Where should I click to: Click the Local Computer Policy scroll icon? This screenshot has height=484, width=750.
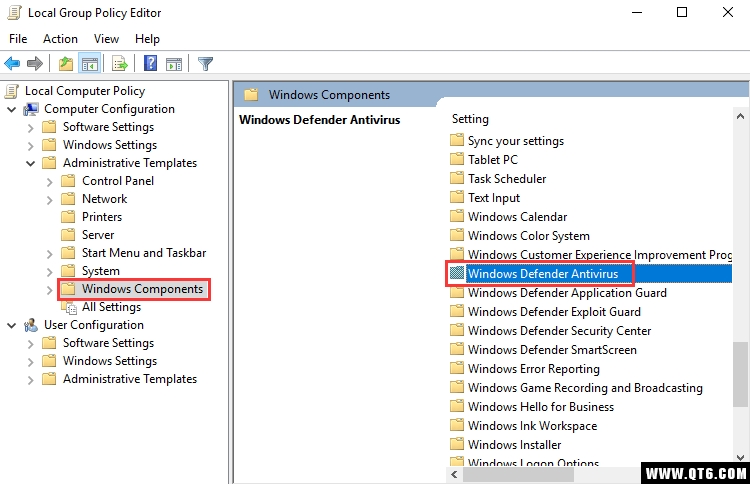12,90
